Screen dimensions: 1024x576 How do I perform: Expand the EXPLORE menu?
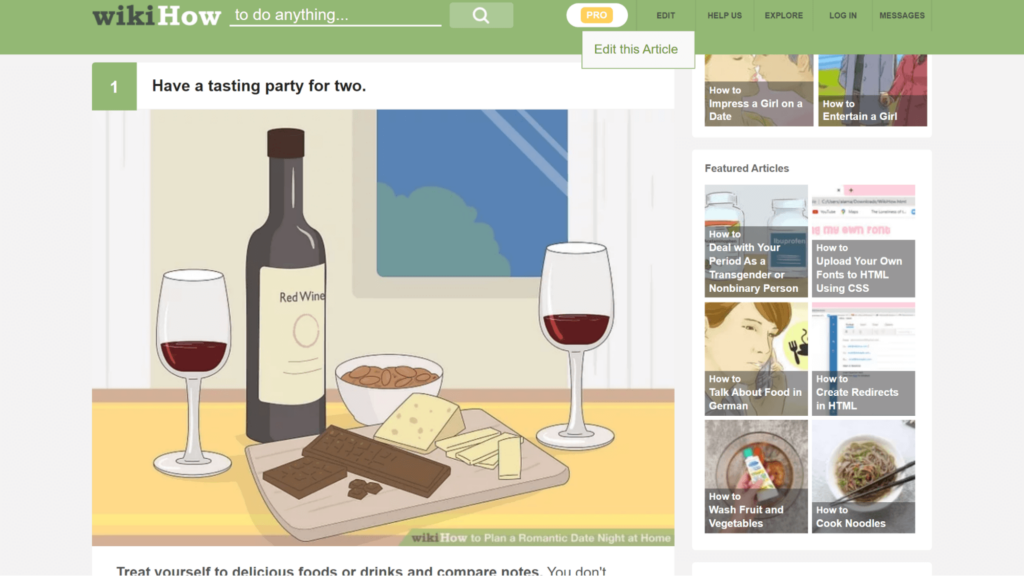pos(784,16)
